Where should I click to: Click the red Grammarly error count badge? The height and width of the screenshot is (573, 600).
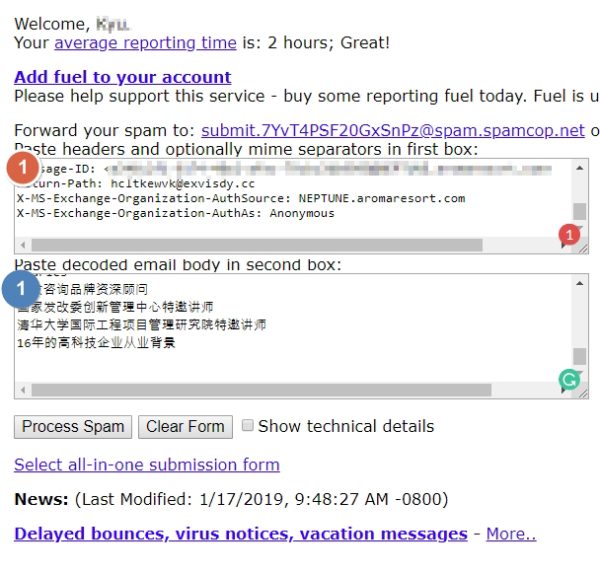click(568, 236)
